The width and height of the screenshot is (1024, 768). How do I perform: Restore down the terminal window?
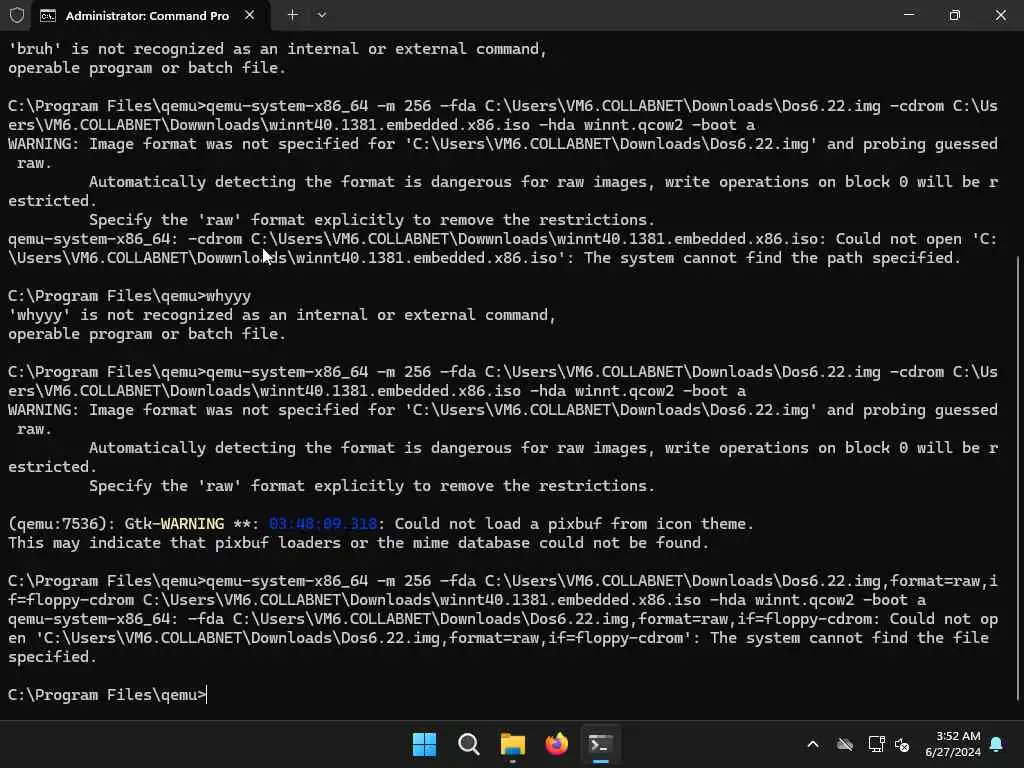click(954, 15)
